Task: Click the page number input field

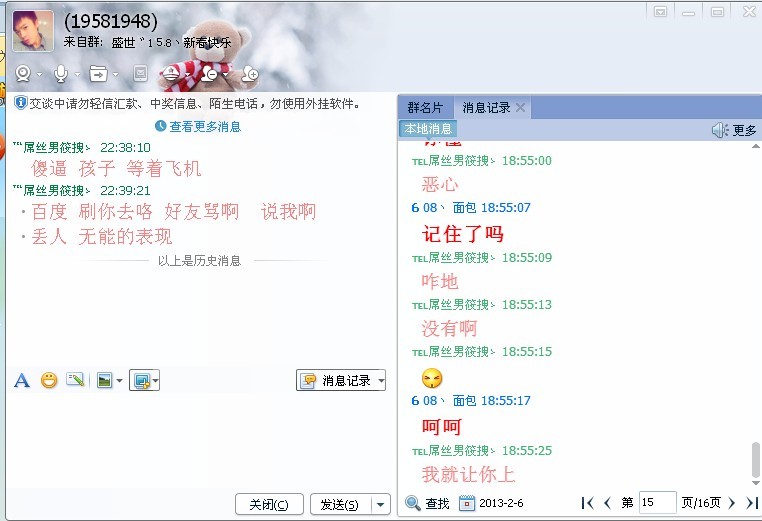Action: point(657,503)
